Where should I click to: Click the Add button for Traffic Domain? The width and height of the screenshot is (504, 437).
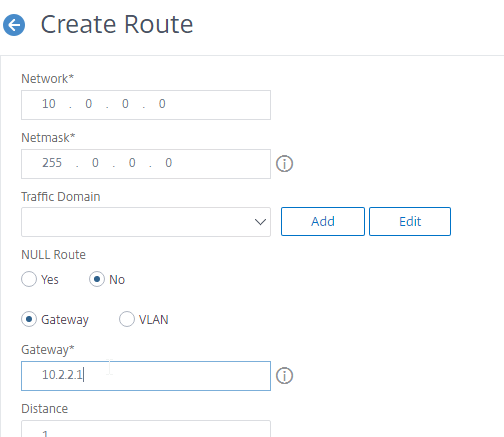tap(323, 222)
